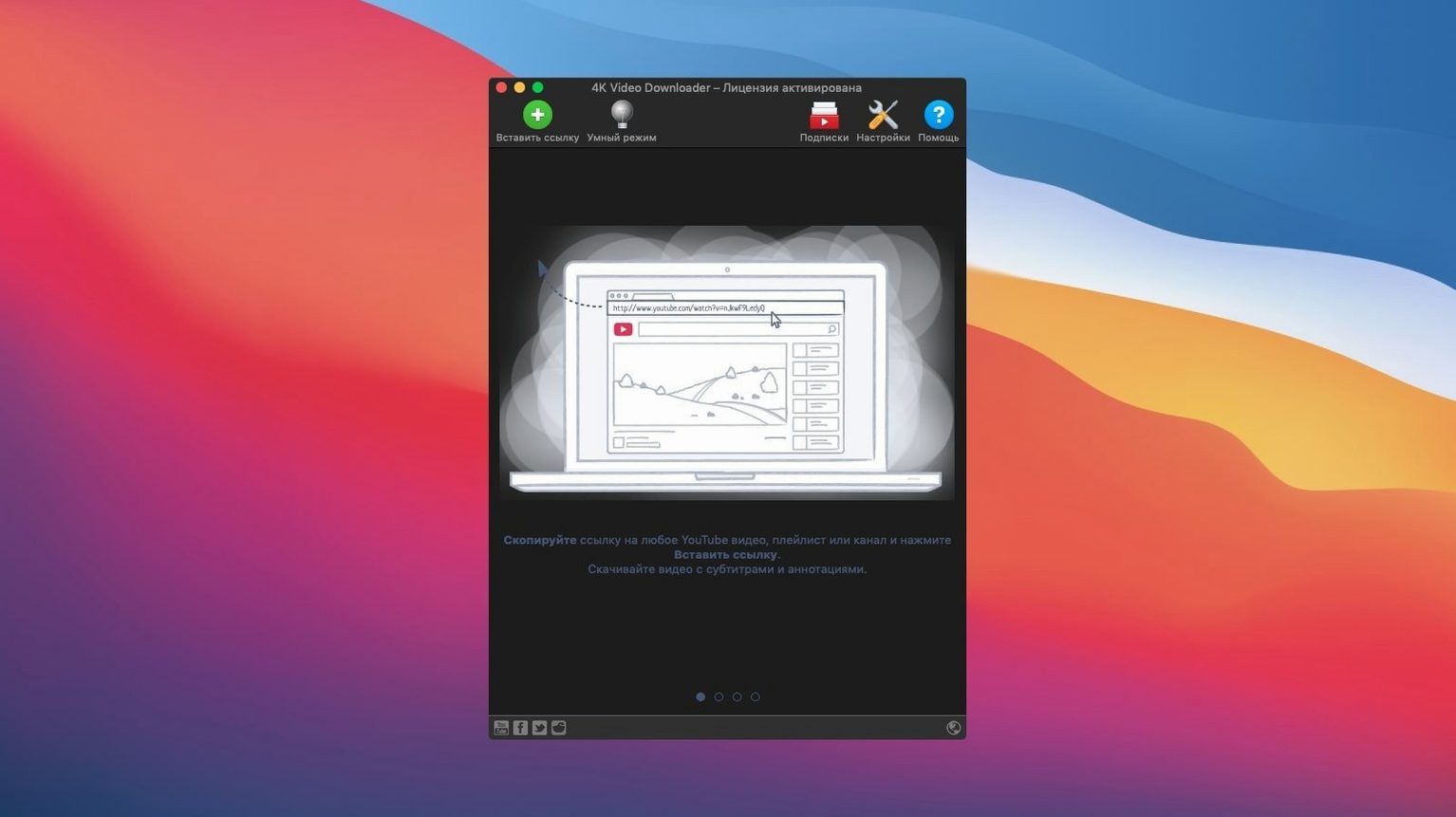Toggle Умный режим lightbulb
This screenshot has height=817, width=1456.
pyautogui.click(x=622, y=115)
